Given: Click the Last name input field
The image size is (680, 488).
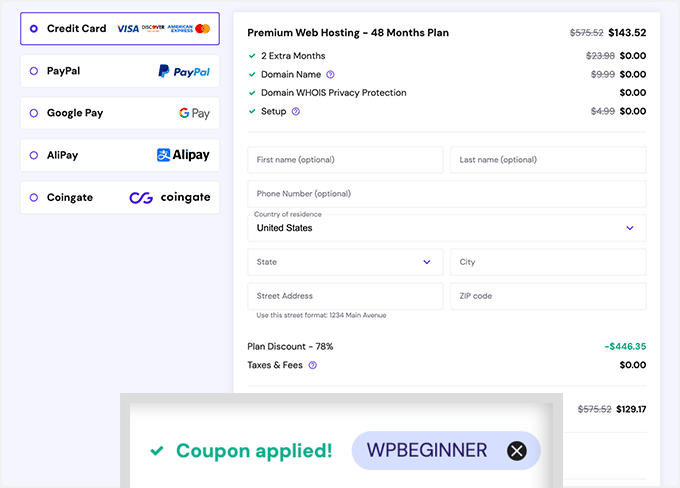Looking at the screenshot, I should coord(548,160).
